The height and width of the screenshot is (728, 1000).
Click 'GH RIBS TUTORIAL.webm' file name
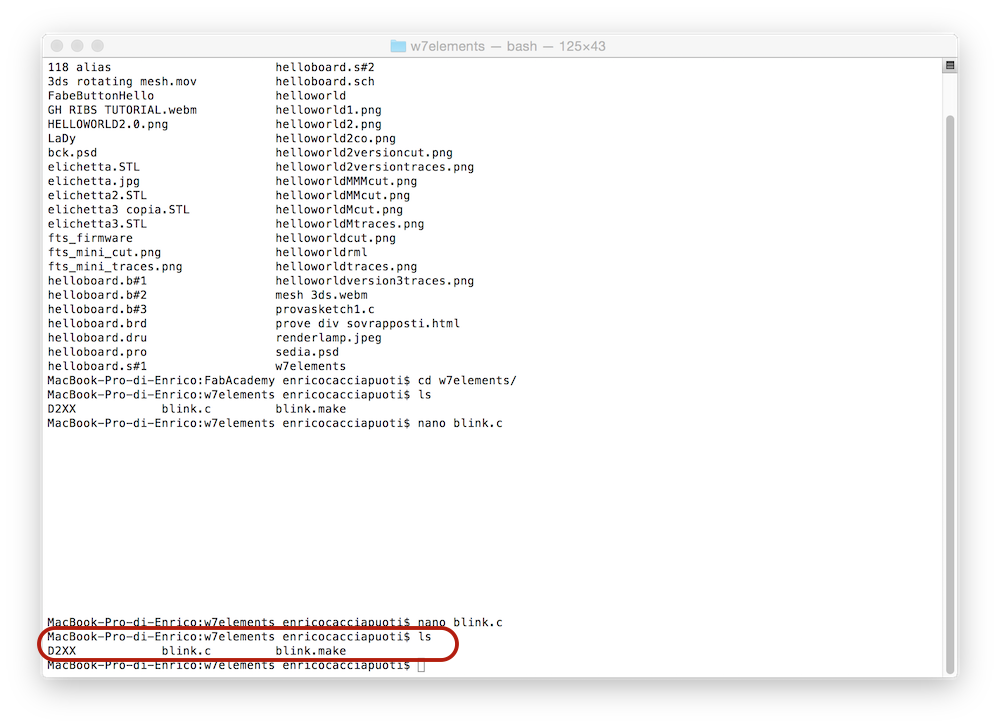(122, 110)
